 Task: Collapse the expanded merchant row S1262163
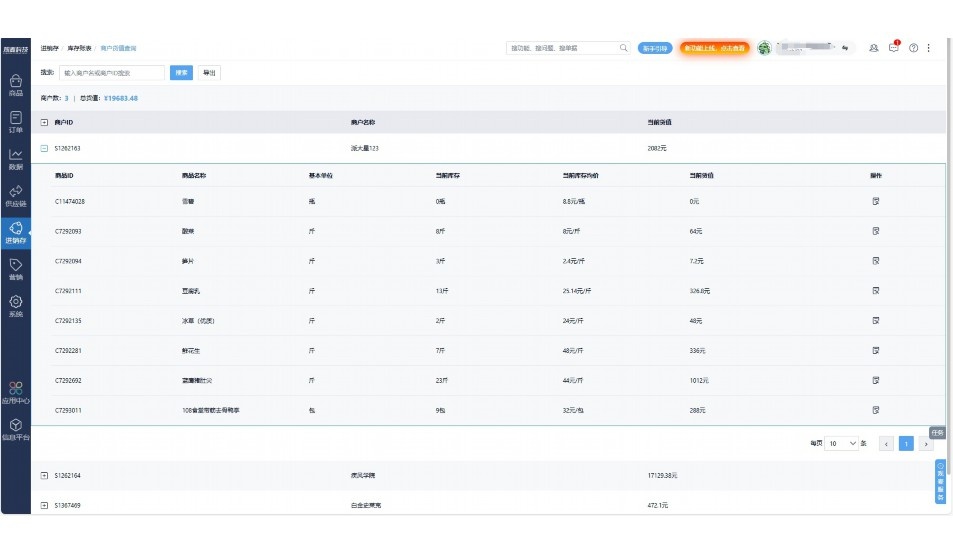point(44,148)
